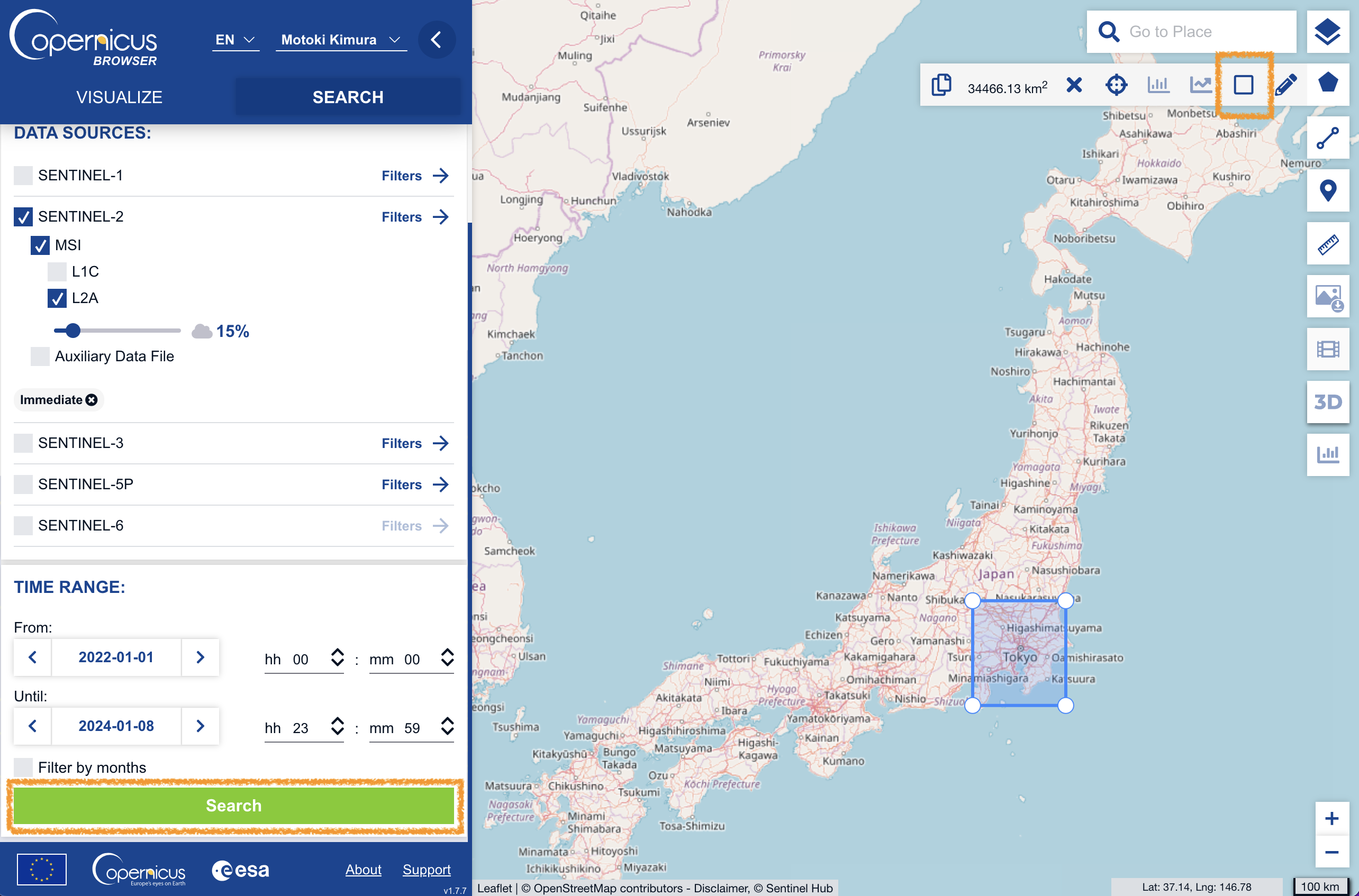Screen dimensions: 1359x896
Task: Enable the Filter by months checkbox
Action: tap(23, 767)
